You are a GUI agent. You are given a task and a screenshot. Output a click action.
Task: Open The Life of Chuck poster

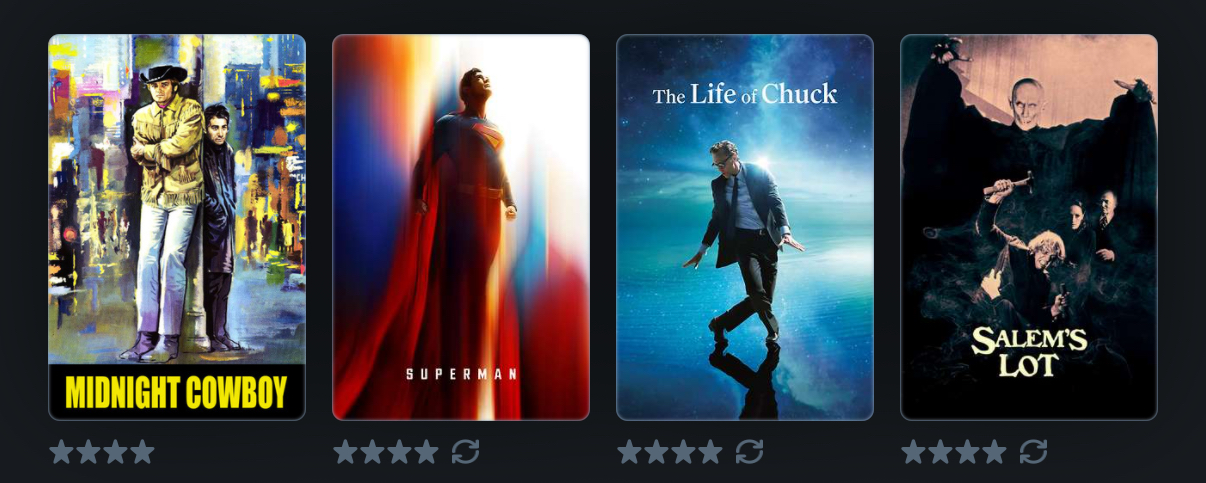click(x=745, y=228)
